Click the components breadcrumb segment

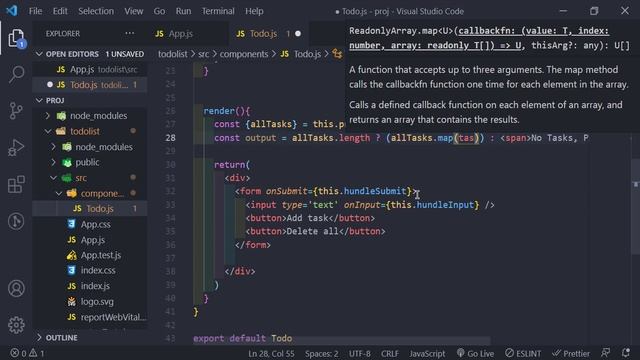(x=244, y=54)
